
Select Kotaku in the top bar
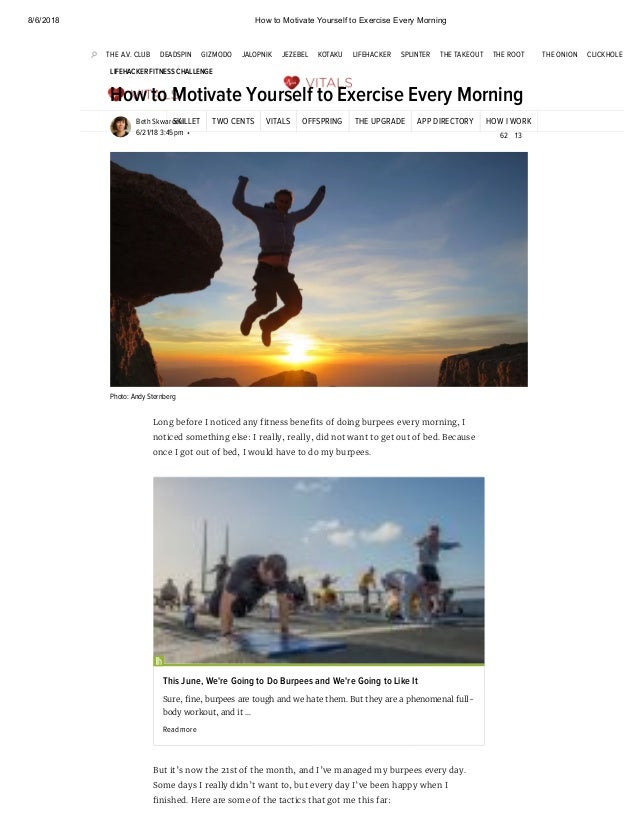tap(330, 54)
